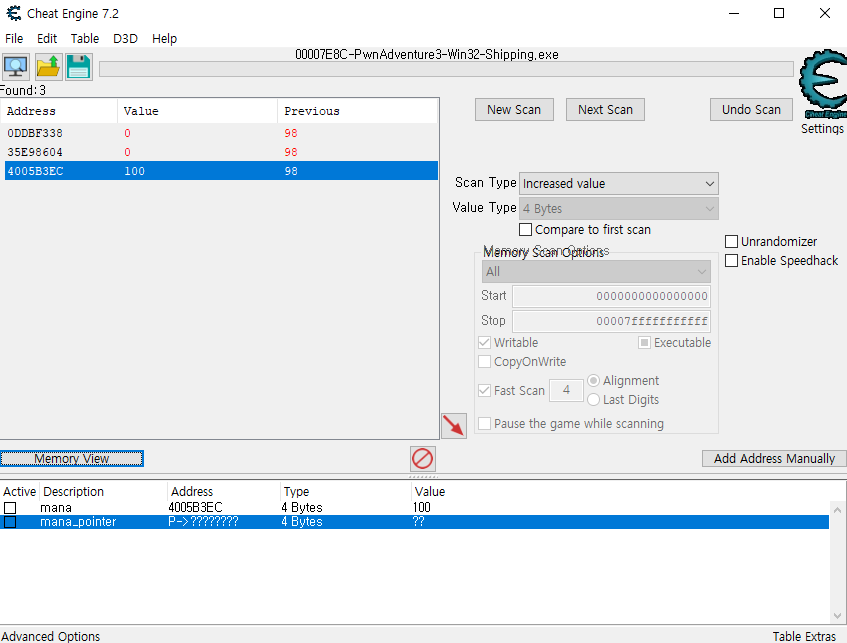Toggle the Executable checkbox
This screenshot has width=847, height=643.
pos(644,343)
